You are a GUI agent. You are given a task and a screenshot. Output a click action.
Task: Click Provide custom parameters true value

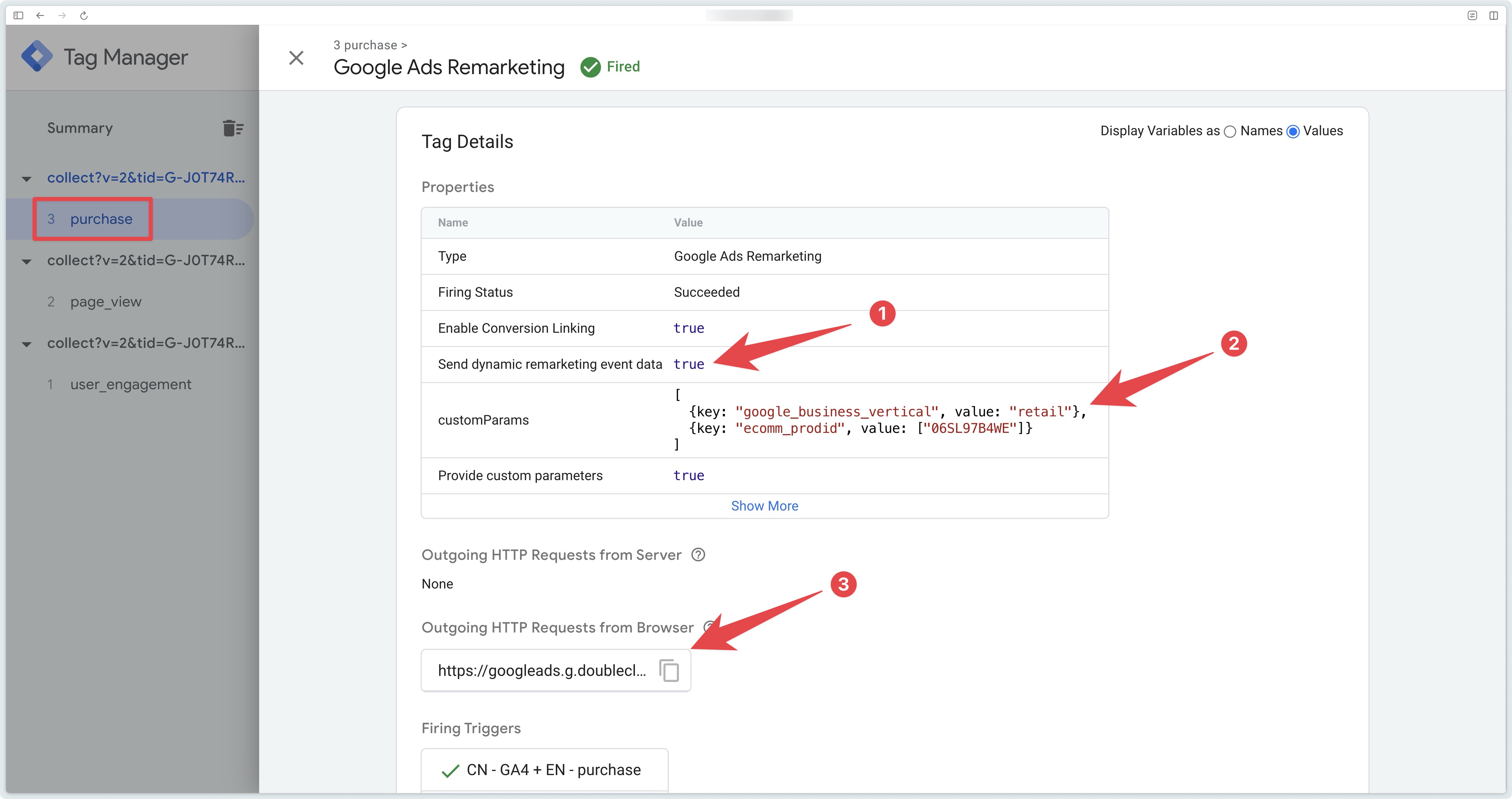tap(688, 475)
